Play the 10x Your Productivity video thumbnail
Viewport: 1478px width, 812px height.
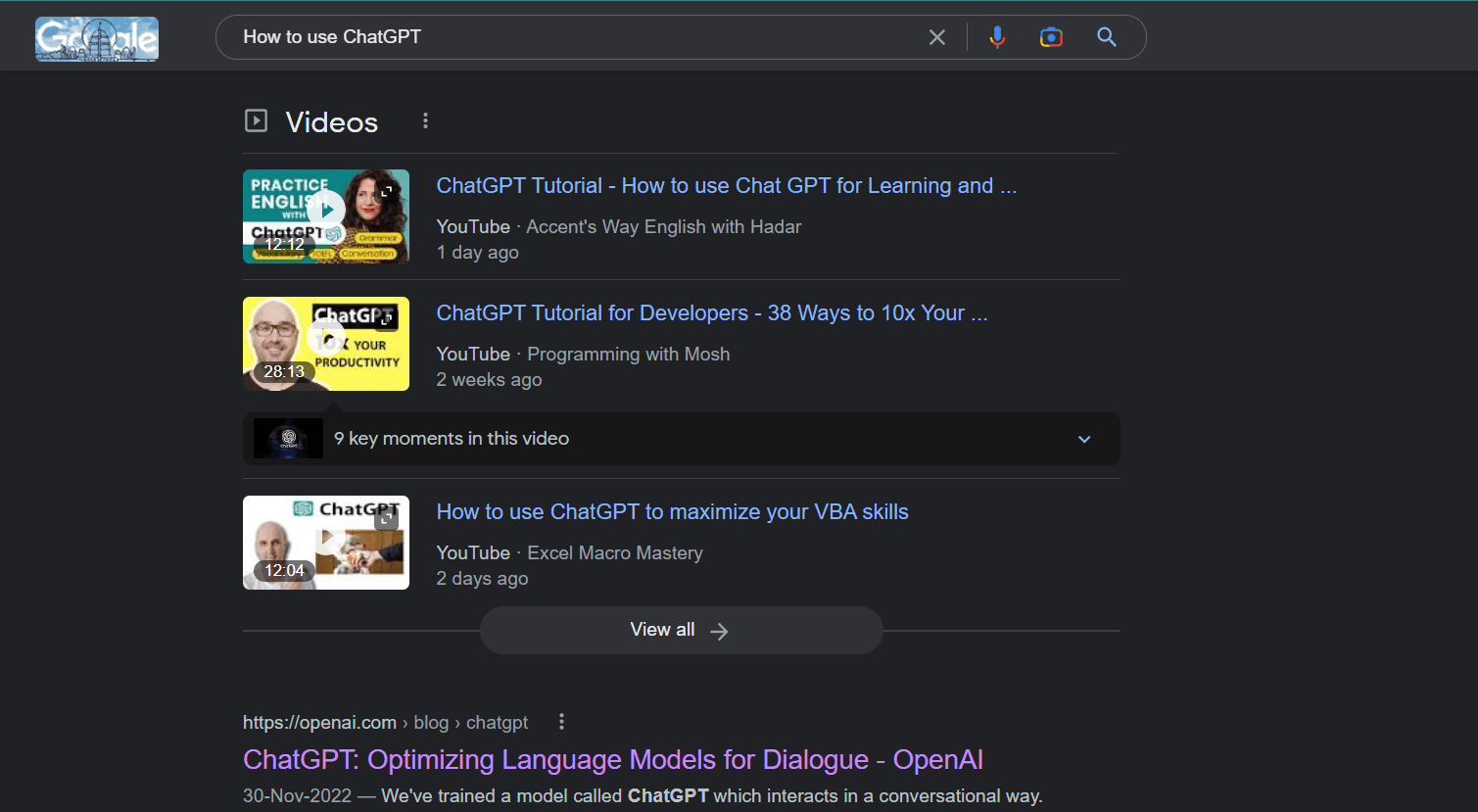(326, 344)
